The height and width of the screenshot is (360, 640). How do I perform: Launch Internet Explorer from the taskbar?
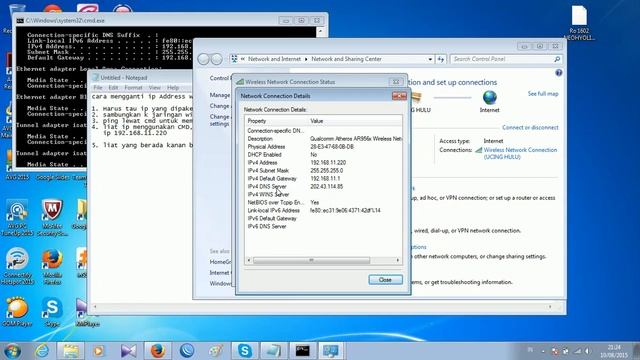tap(42, 351)
